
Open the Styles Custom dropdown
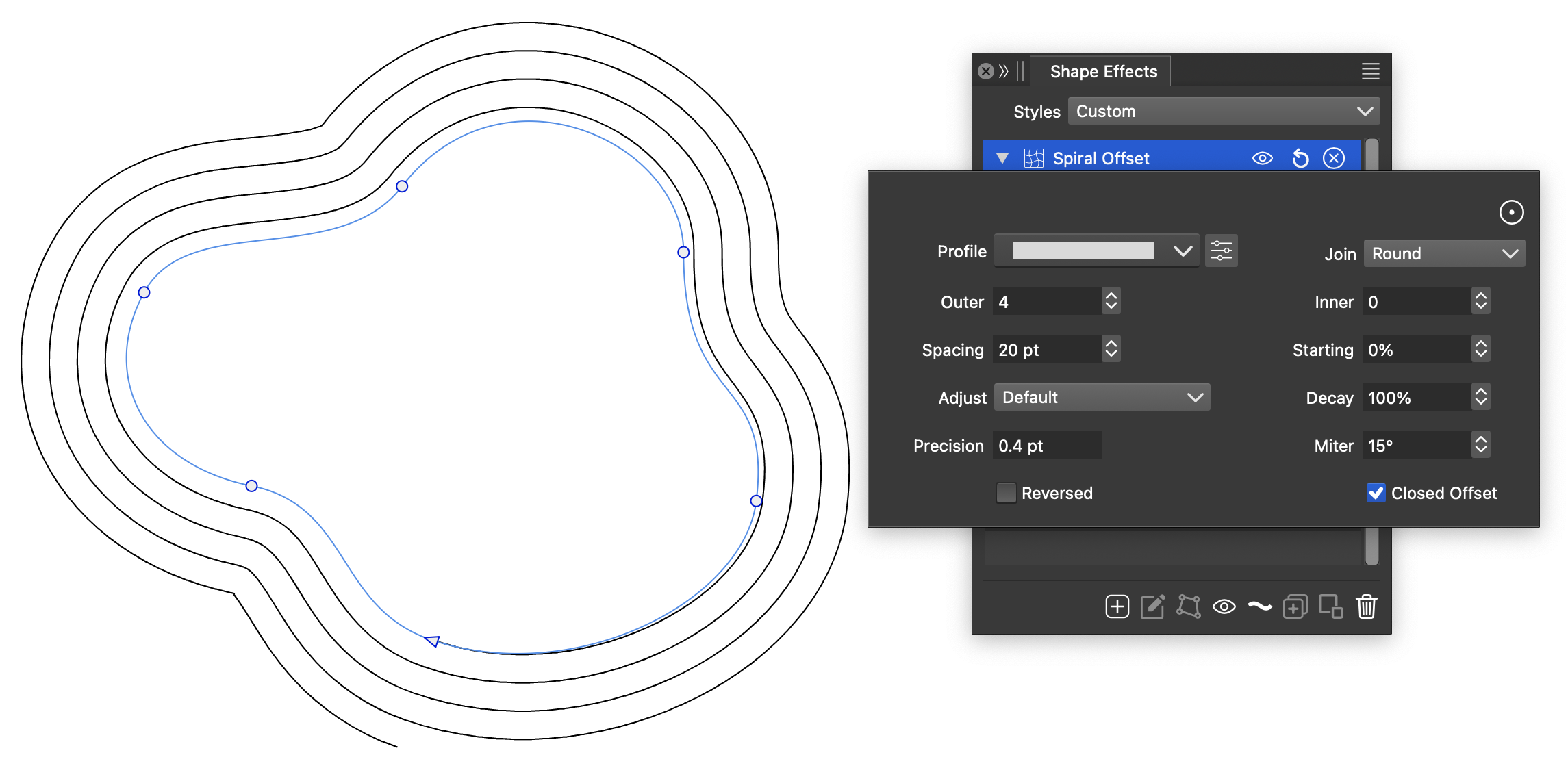pyautogui.click(x=1224, y=112)
